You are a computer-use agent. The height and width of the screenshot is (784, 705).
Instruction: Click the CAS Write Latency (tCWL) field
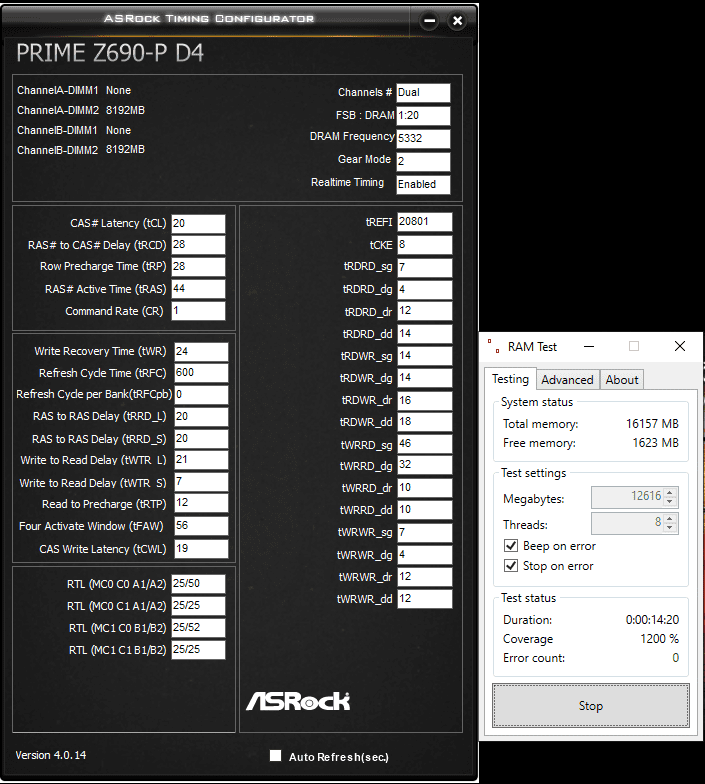click(x=201, y=549)
